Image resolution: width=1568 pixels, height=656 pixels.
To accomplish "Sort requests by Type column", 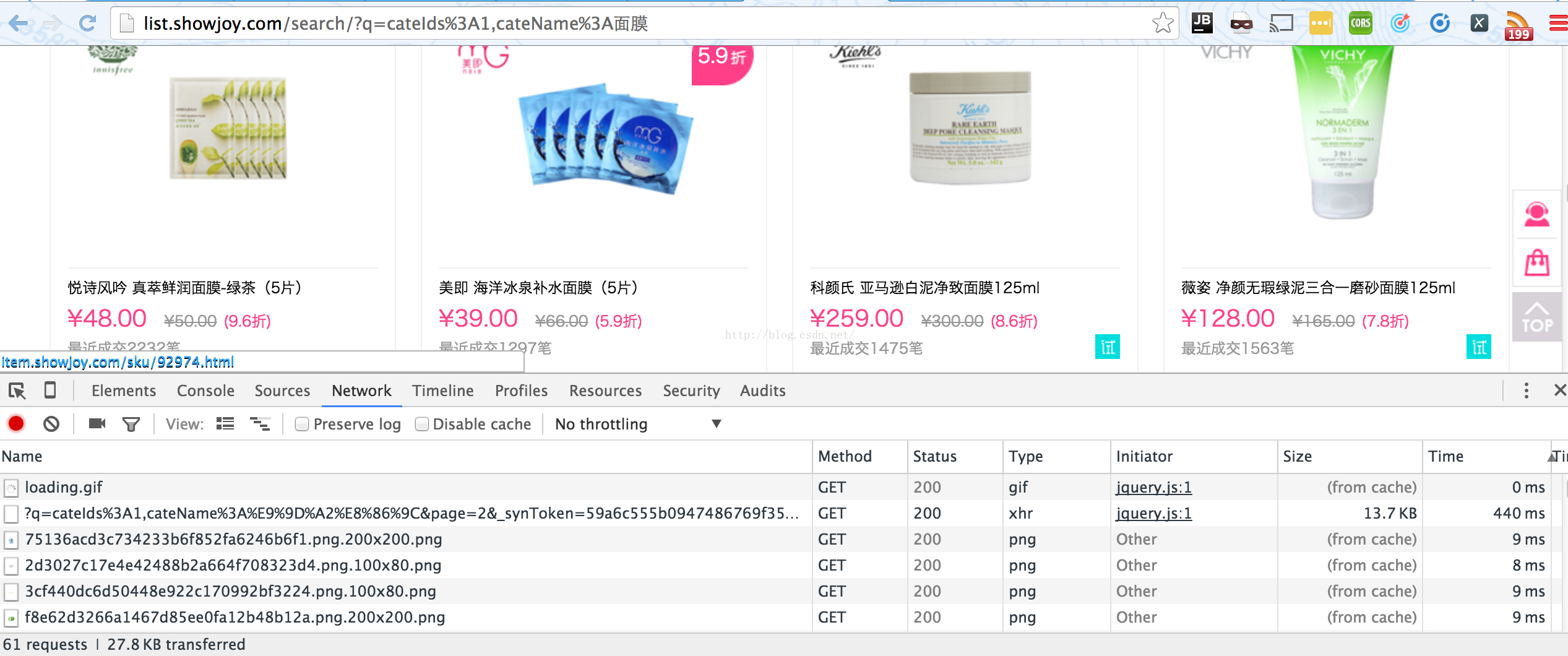I will (1057, 457).
